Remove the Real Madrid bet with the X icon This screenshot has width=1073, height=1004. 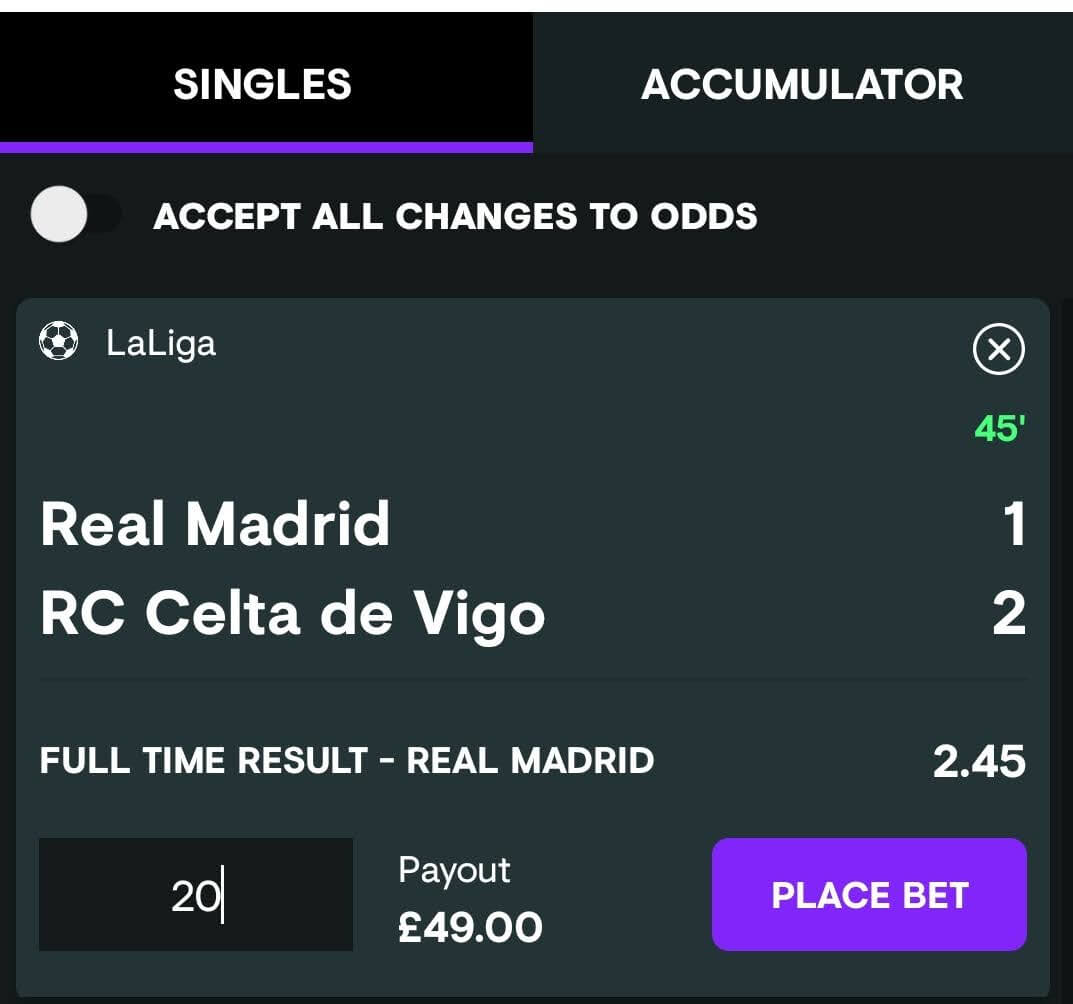[x=998, y=349]
